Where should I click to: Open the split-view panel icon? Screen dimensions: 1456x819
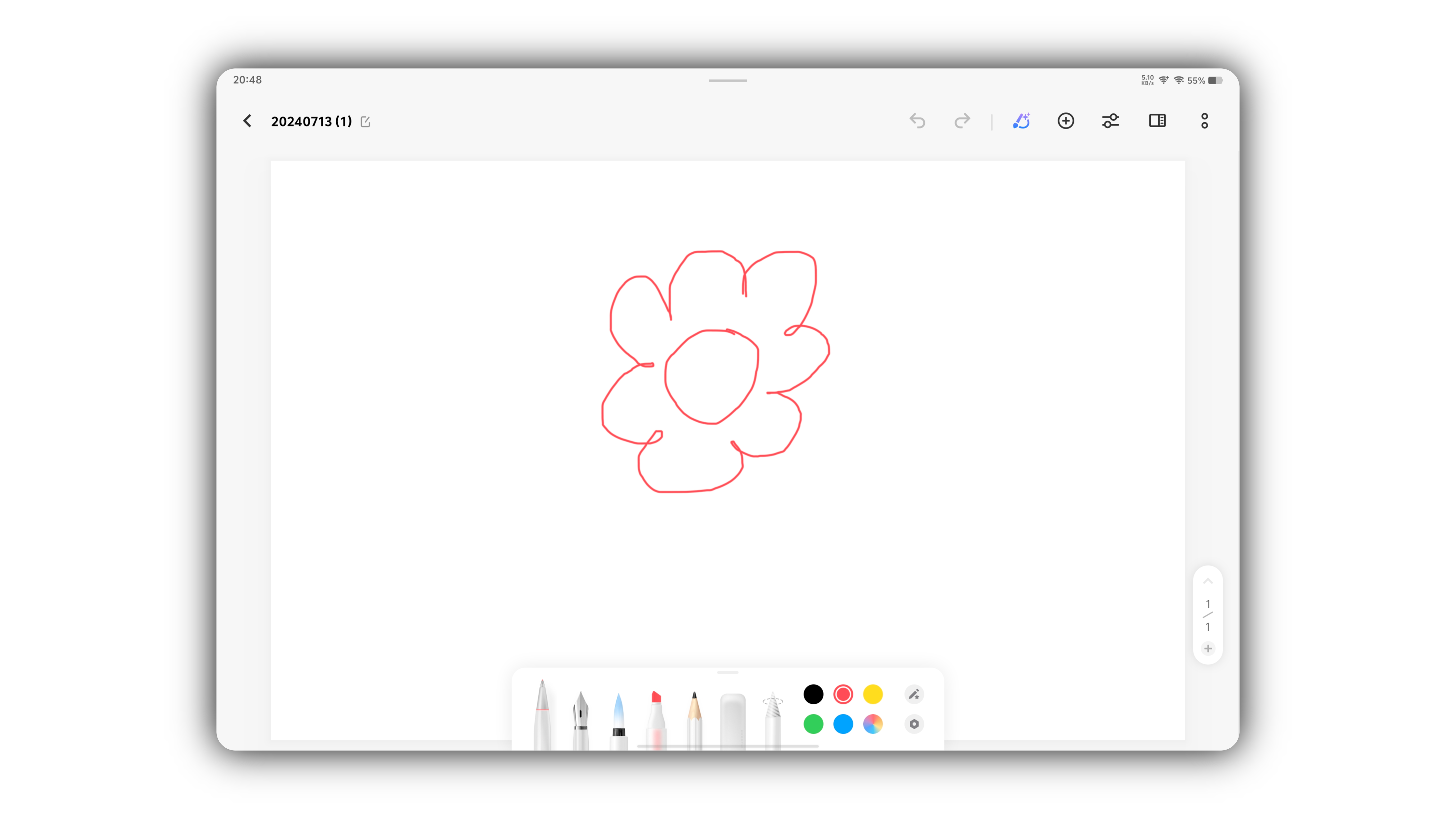[1157, 120]
